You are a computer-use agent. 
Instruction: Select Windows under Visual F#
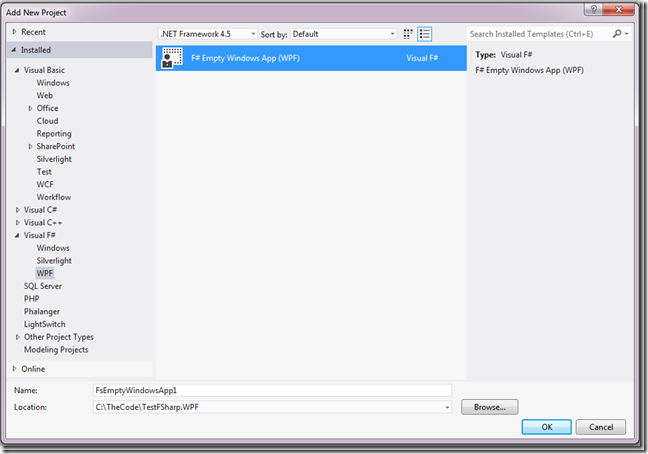pyautogui.click(x=53, y=248)
